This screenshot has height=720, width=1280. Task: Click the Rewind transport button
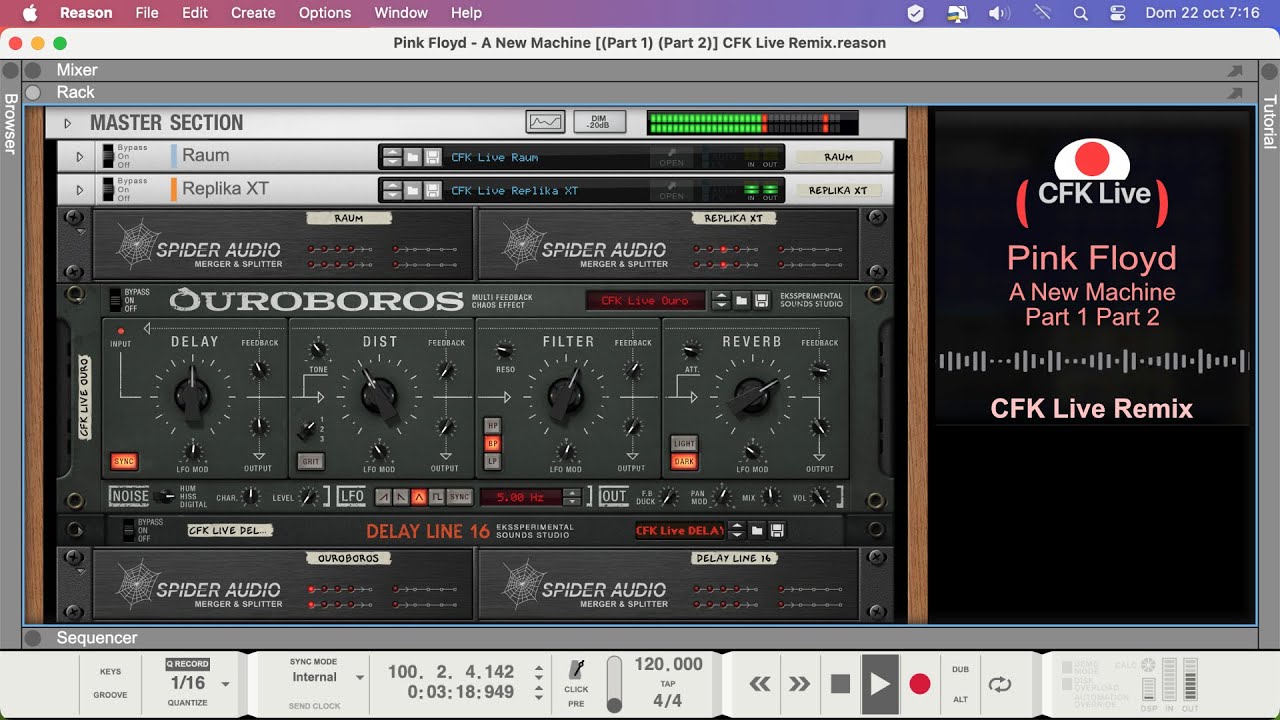tap(760, 684)
